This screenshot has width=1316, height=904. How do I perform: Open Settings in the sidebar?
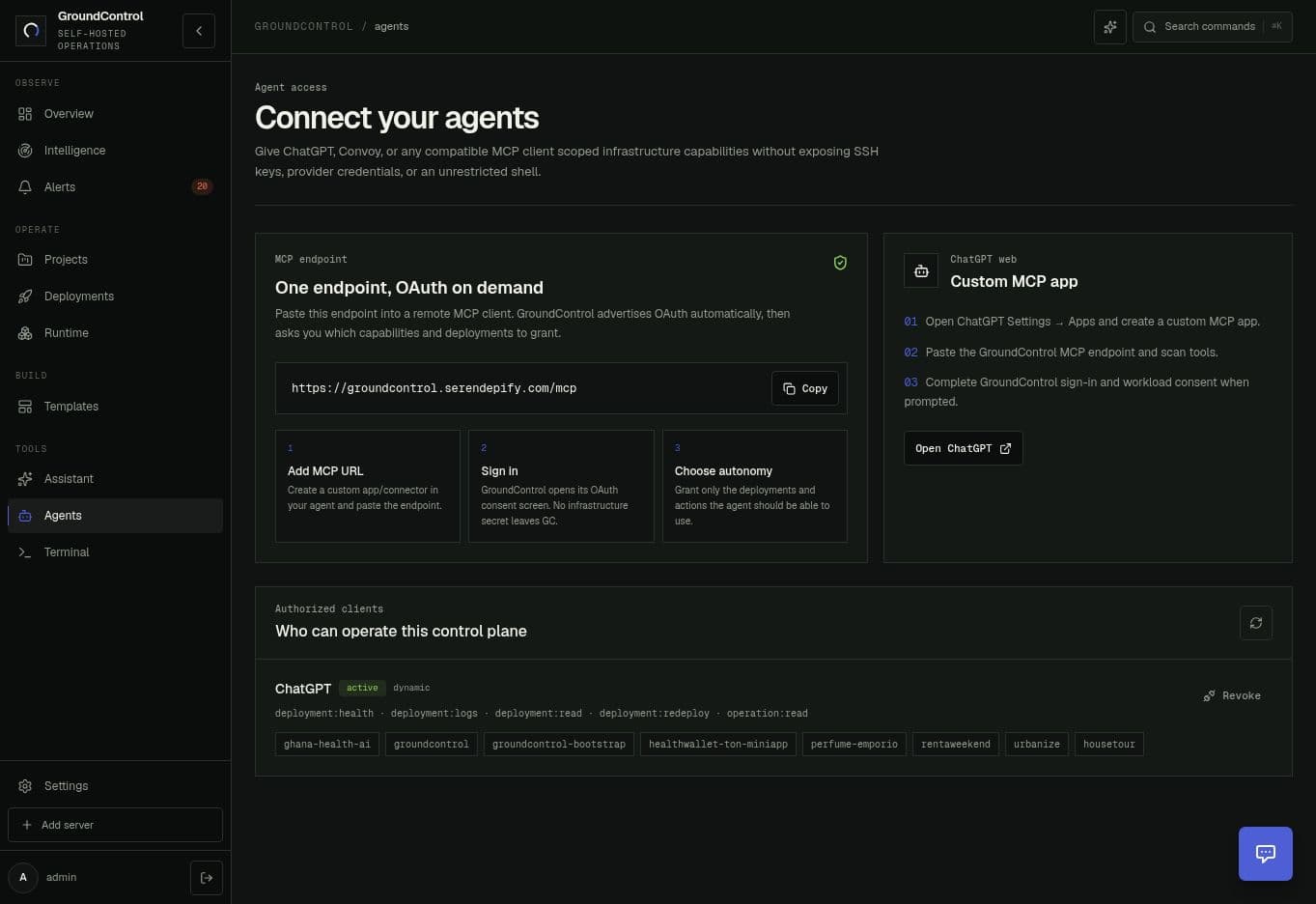[x=115, y=786]
